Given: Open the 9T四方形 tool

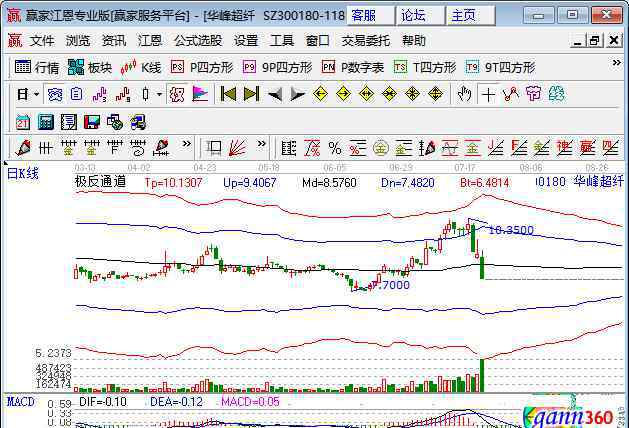Looking at the screenshot, I should 500,67.
